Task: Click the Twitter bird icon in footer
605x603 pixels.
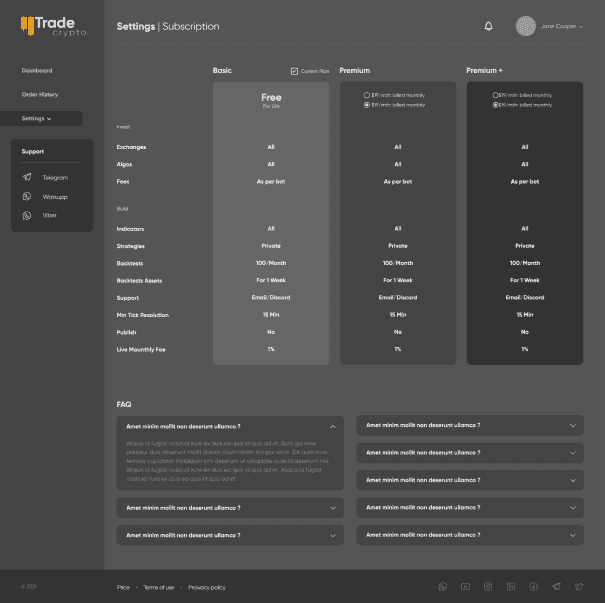Action: pos(579,587)
